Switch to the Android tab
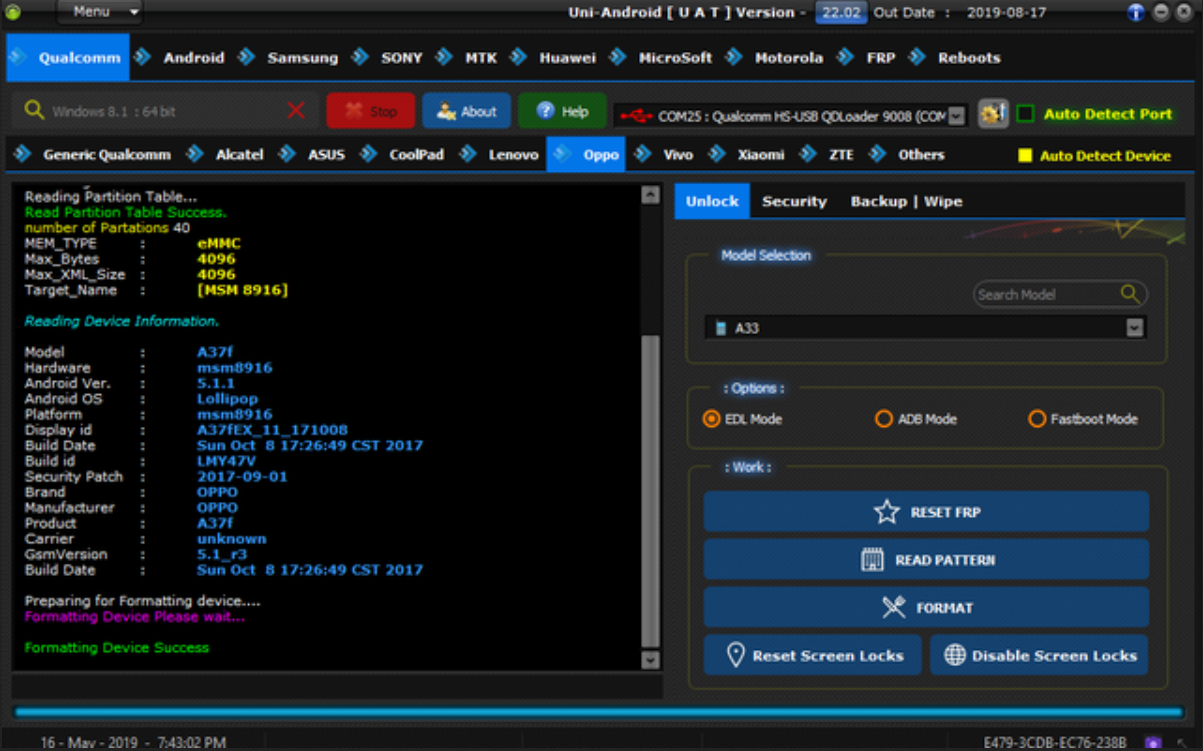Image resolution: width=1203 pixels, height=751 pixels. point(193,58)
